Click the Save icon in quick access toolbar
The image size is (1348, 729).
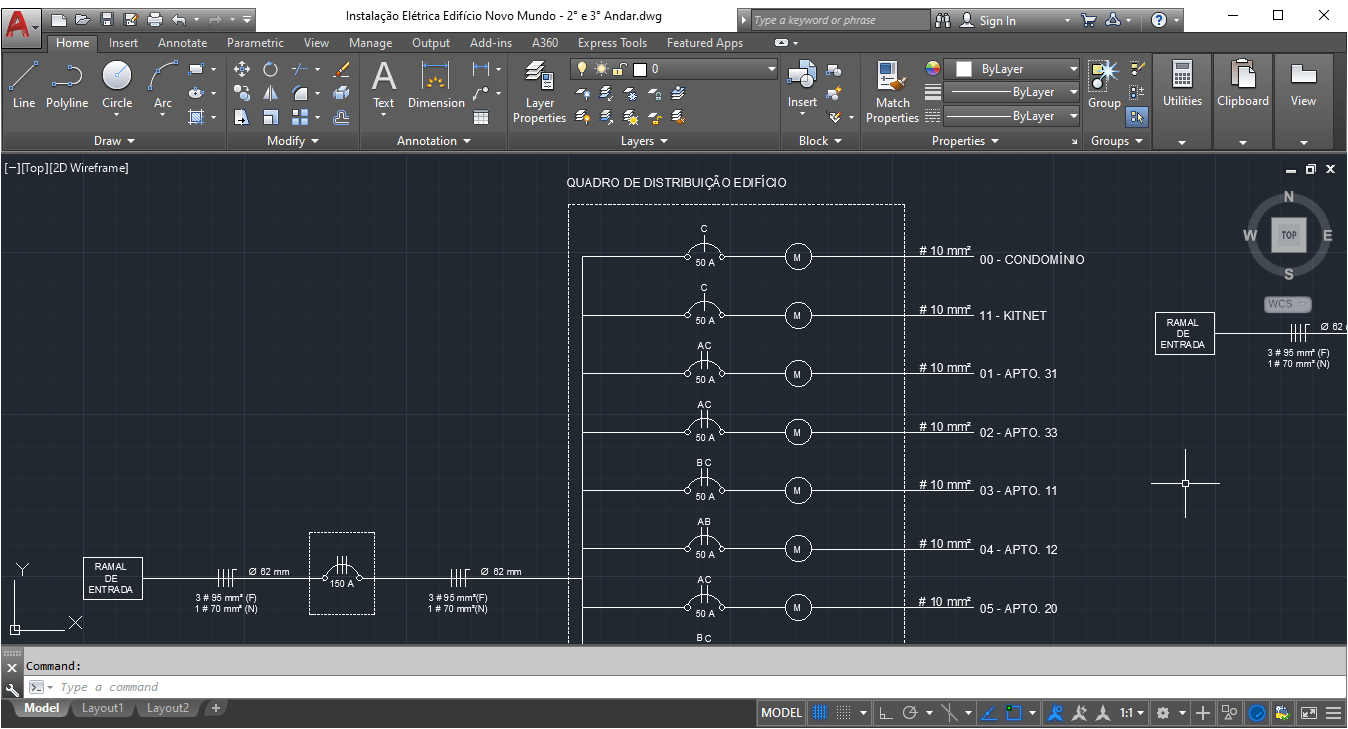106,19
